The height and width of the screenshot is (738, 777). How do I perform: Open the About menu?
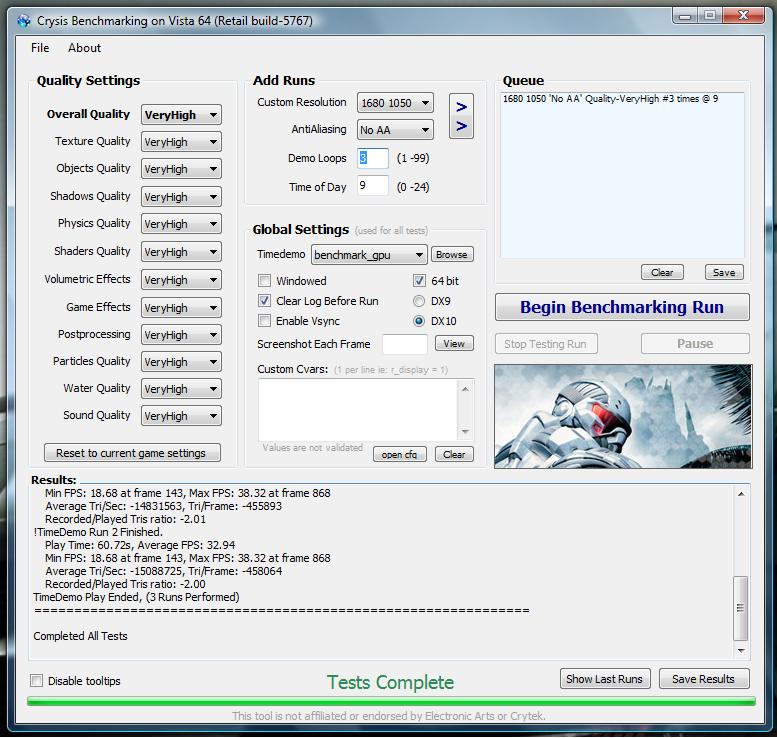pyautogui.click(x=84, y=48)
